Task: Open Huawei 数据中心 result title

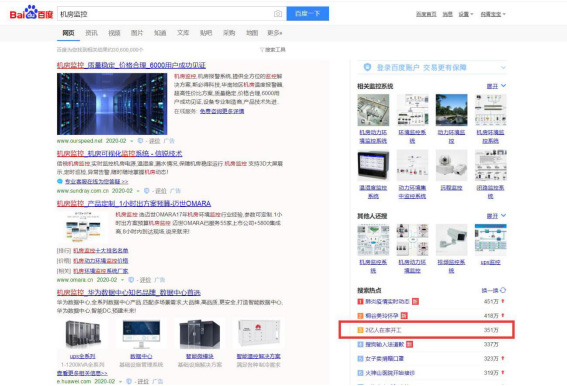Action: click(129, 292)
